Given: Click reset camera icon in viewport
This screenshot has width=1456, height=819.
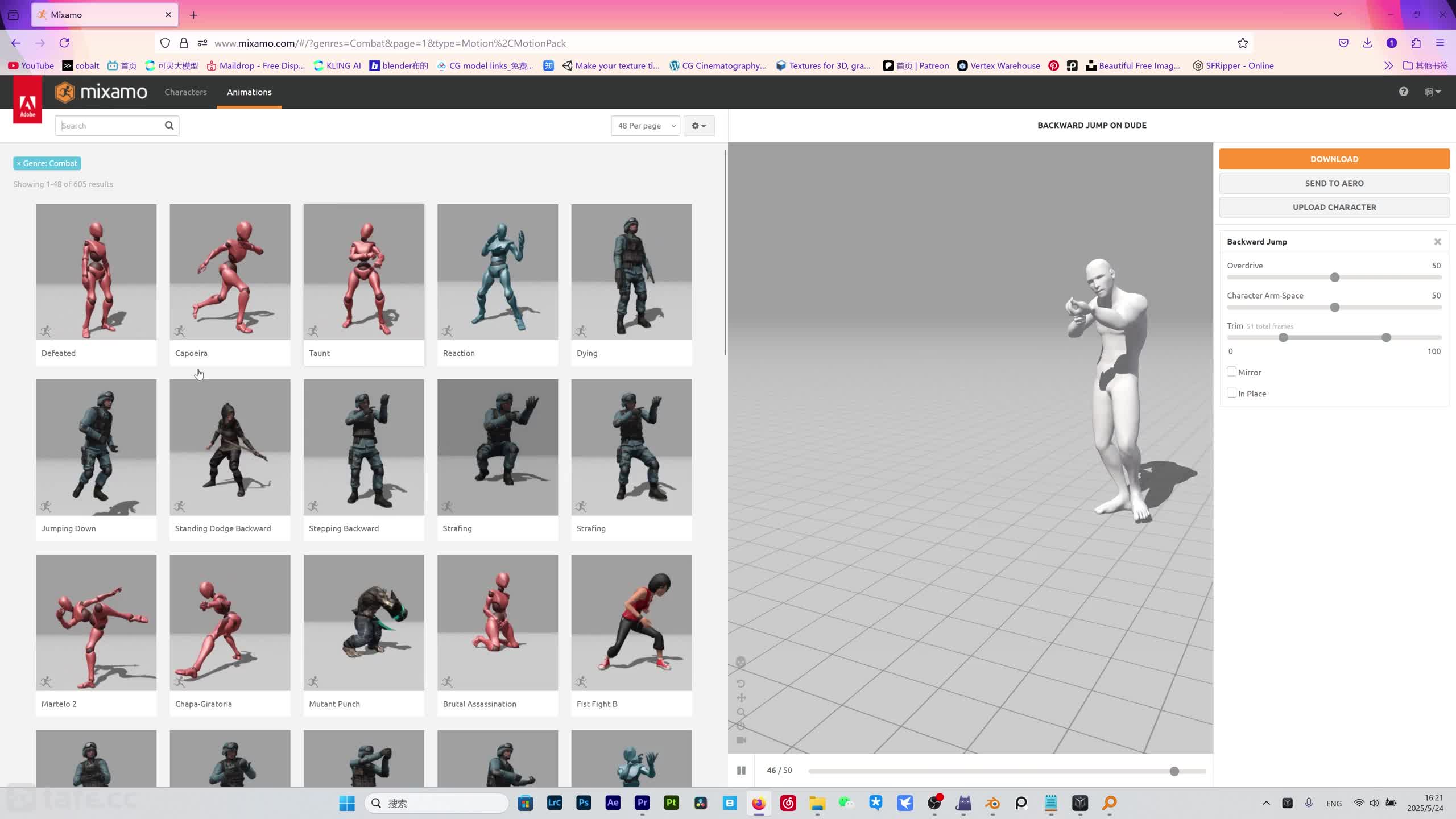Looking at the screenshot, I should point(741,726).
